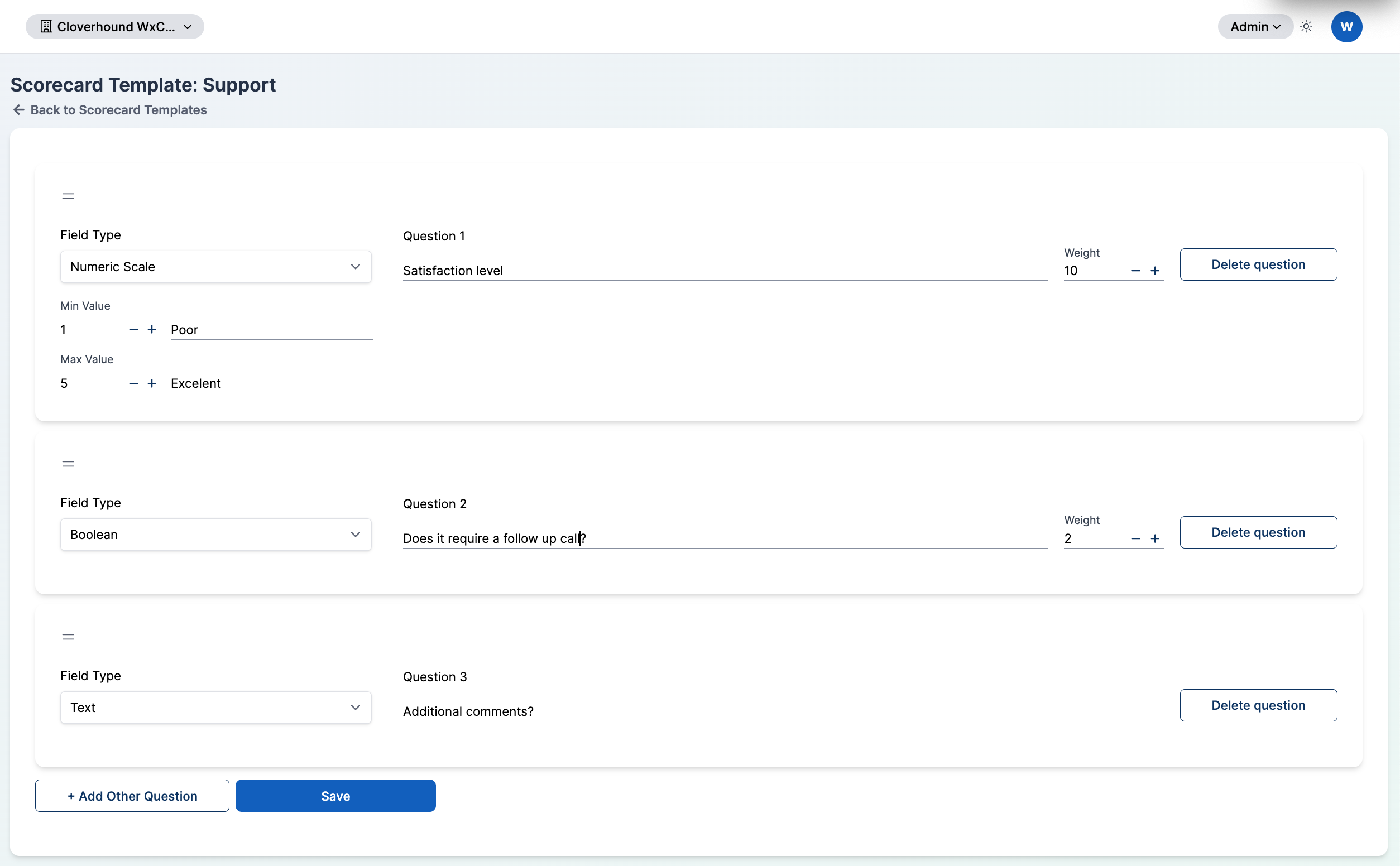
Task: Decrease the Min Value with minus
Action: pyautogui.click(x=133, y=329)
